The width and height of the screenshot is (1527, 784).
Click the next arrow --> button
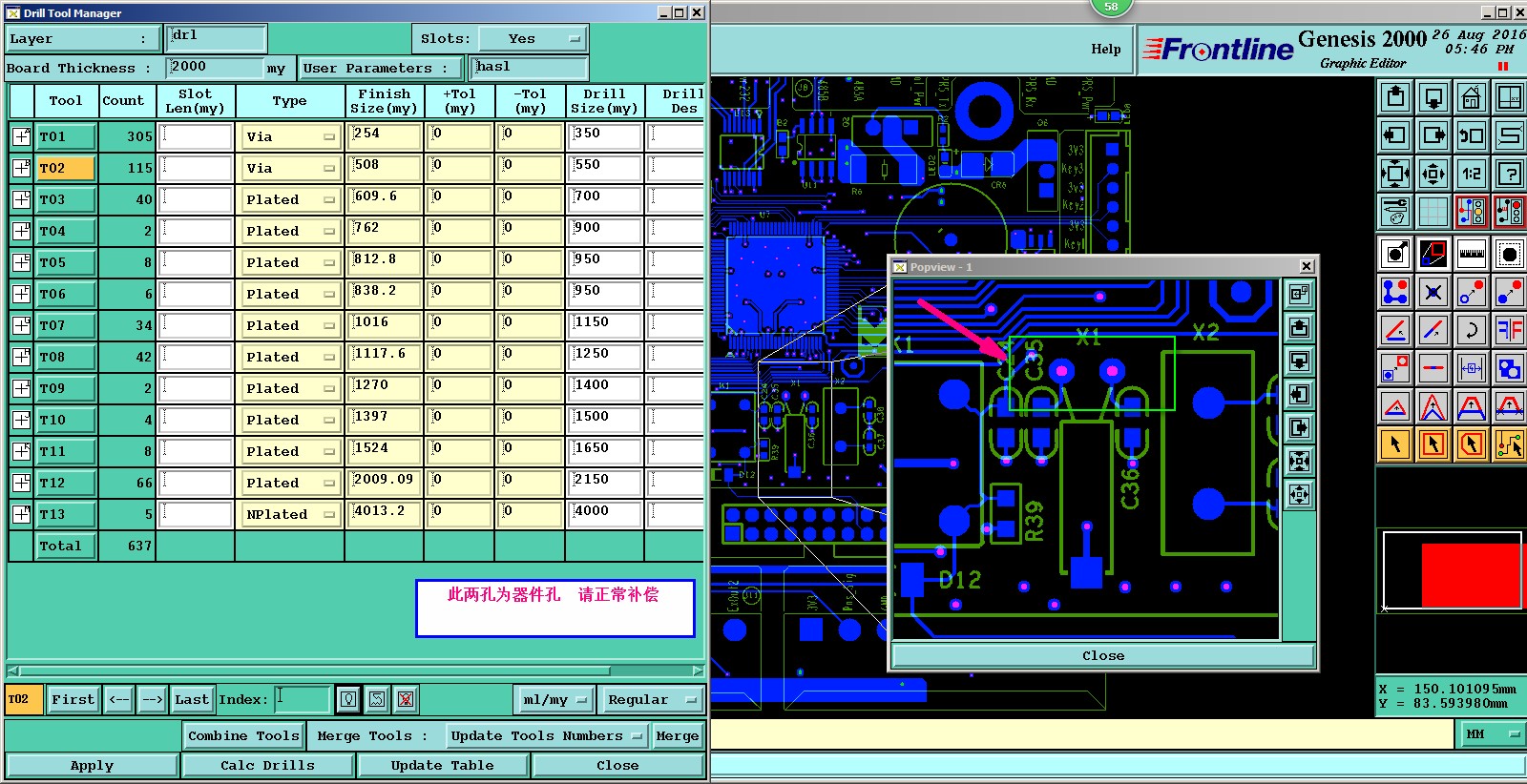point(152,699)
